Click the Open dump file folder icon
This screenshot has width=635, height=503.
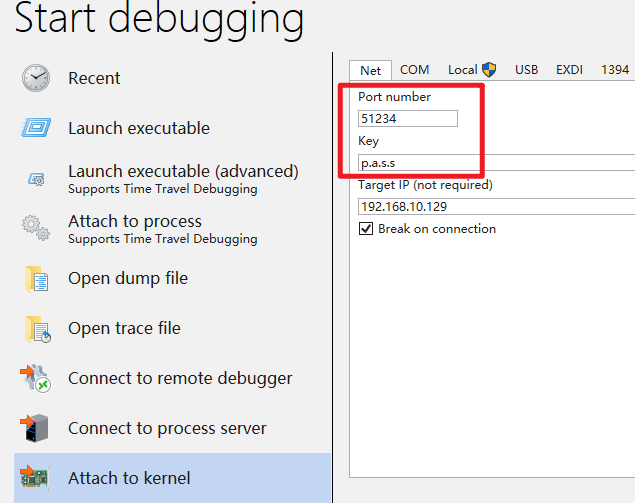36,279
